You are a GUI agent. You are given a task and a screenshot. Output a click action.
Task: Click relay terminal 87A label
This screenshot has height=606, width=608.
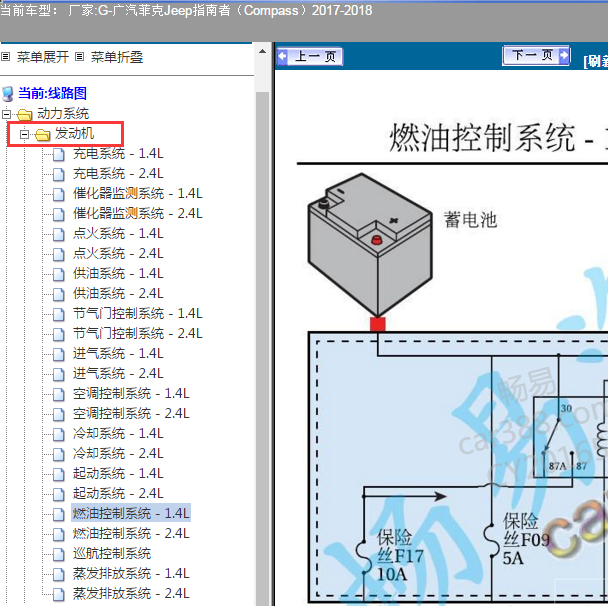[x=557, y=466]
